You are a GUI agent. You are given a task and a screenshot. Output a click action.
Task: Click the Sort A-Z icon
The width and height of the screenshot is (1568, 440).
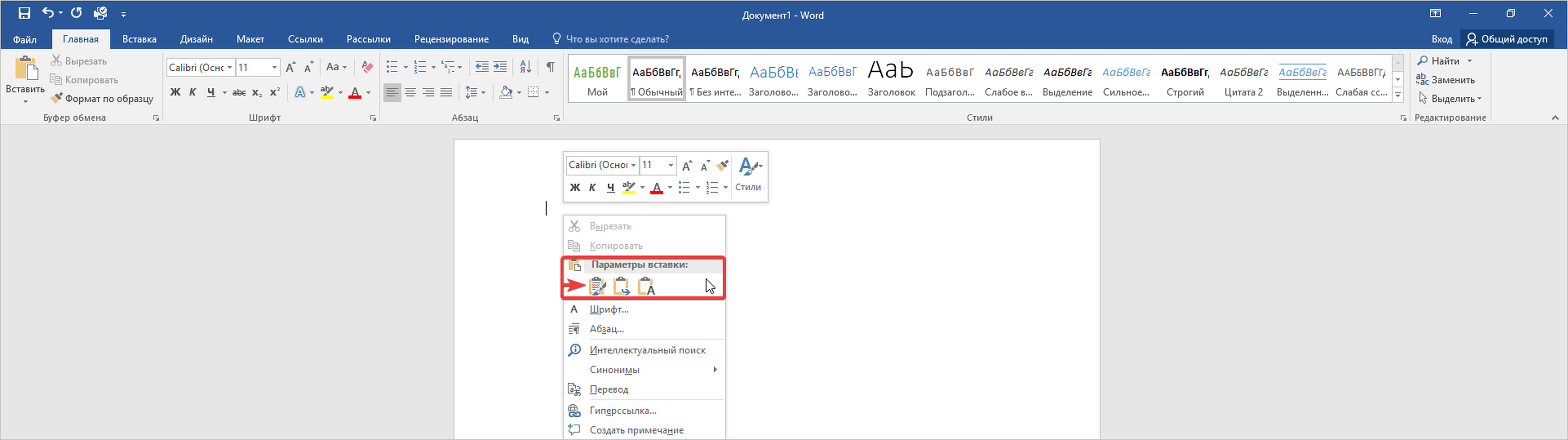tap(525, 67)
